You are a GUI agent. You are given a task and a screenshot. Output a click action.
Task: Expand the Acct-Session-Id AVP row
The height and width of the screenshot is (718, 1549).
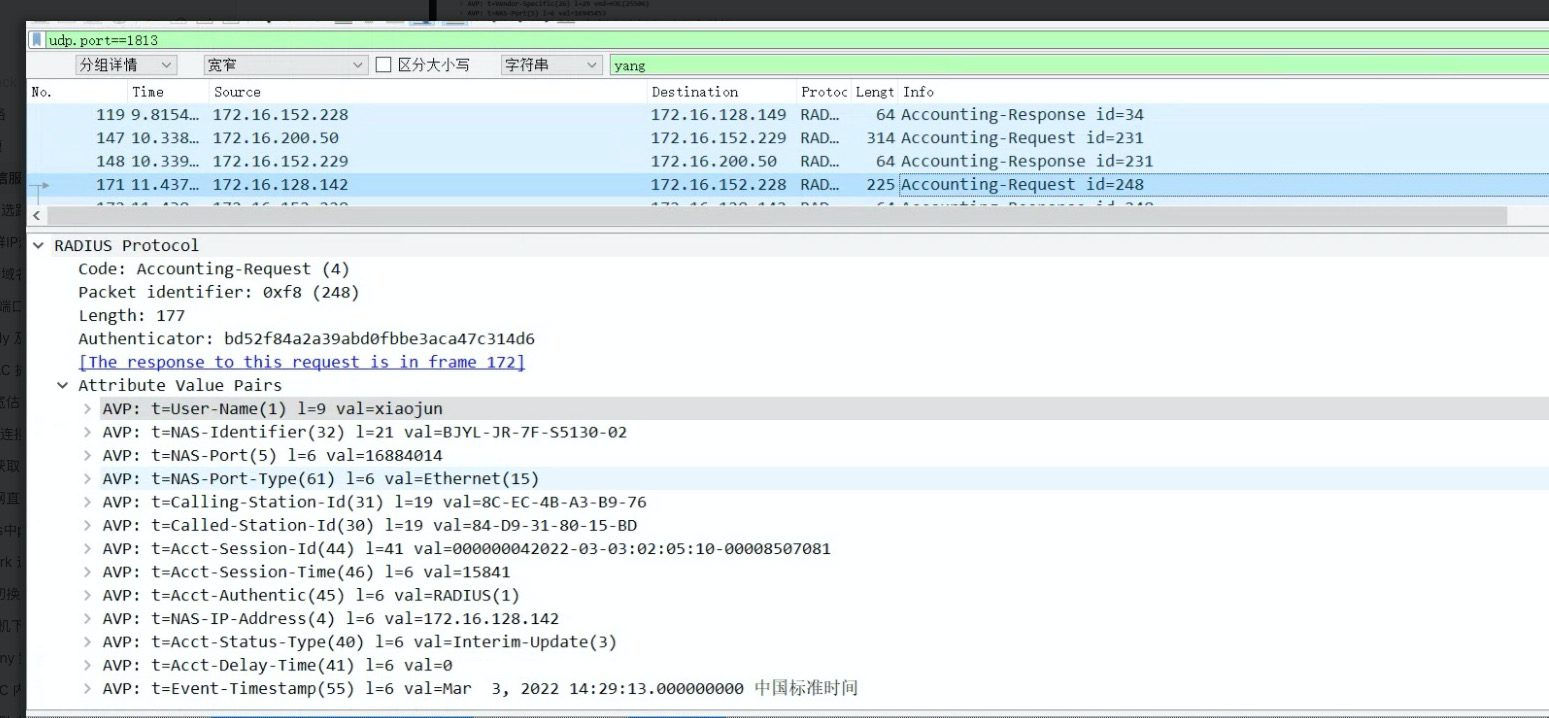pyautogui.click(x=87, y=549)
